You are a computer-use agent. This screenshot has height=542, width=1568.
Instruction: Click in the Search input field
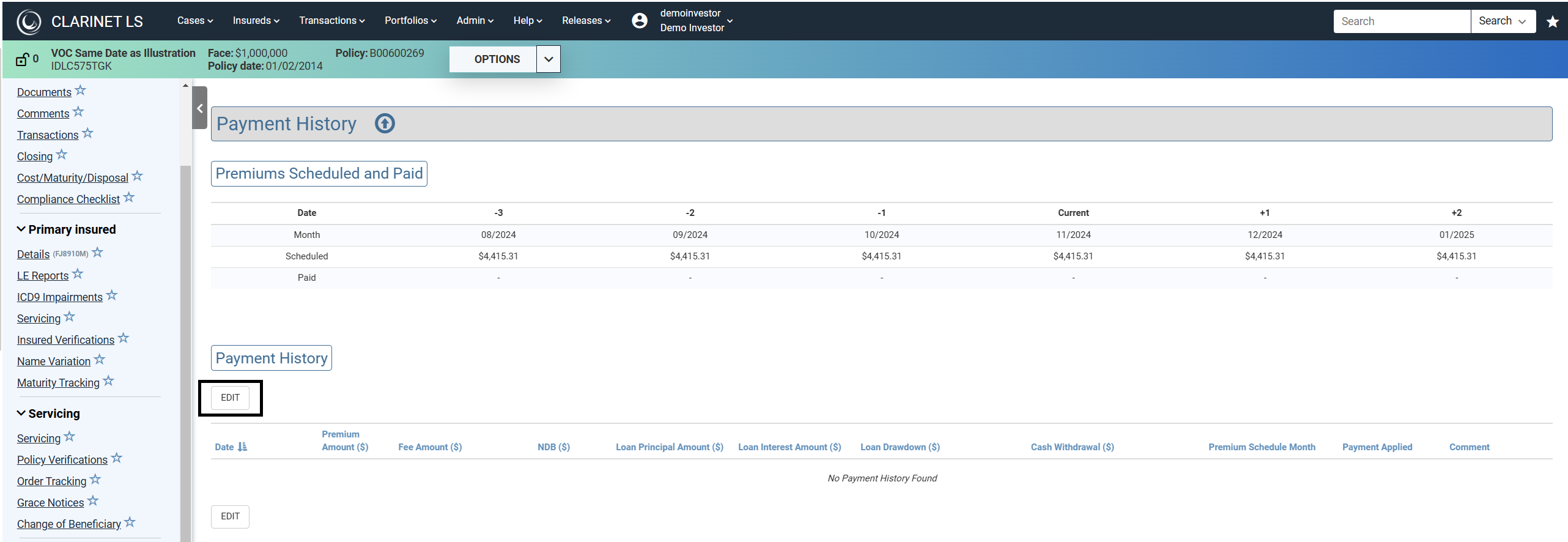1402,21
